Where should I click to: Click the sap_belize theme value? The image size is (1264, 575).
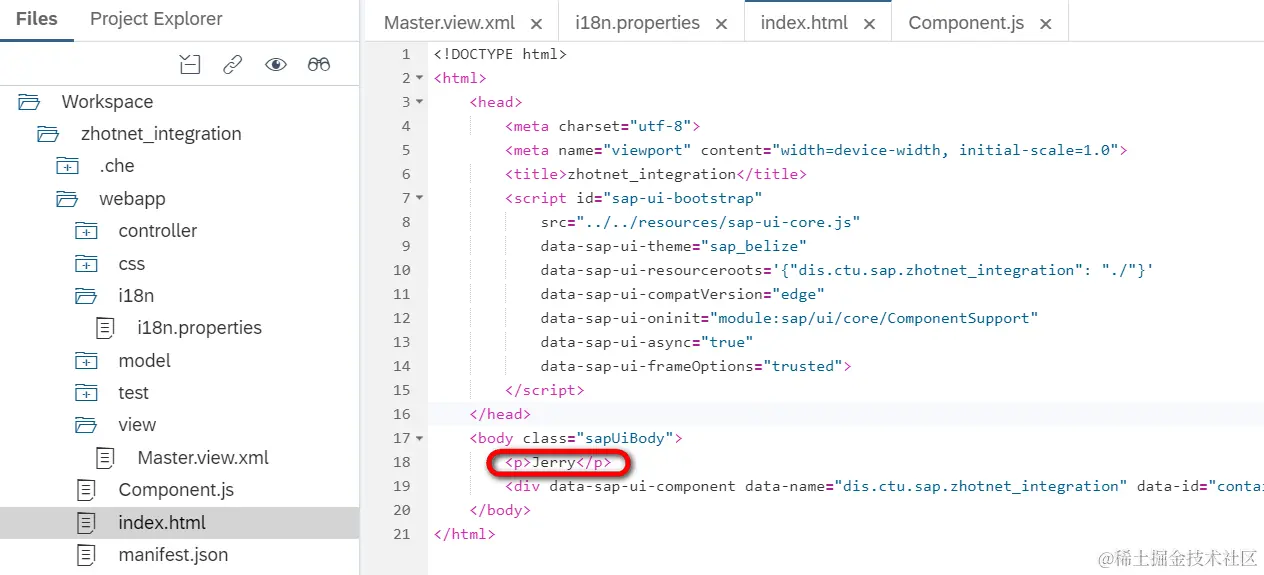click(x=753, y=246)
